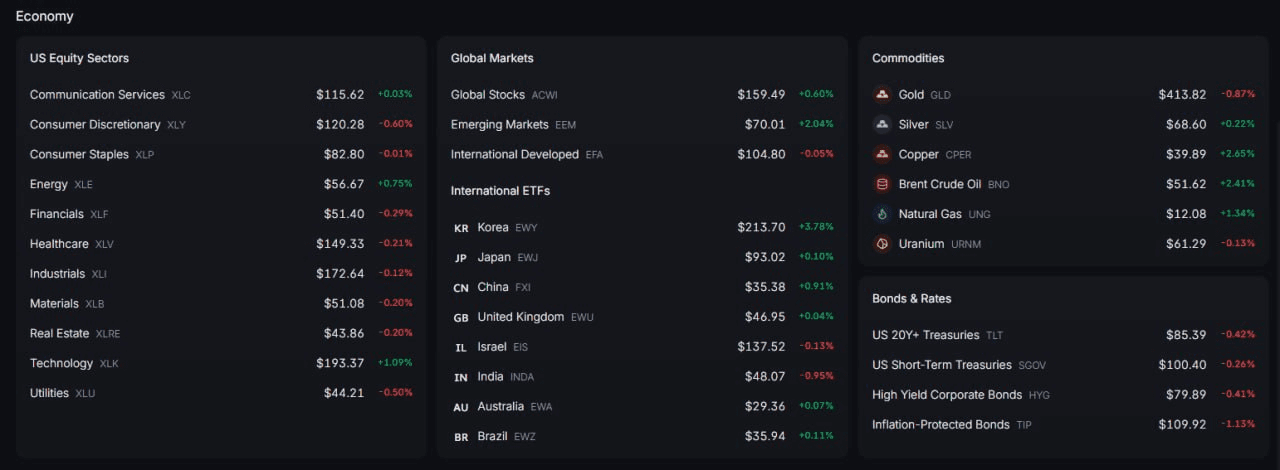Click the Silver commodity icon

tap(882, 125)
